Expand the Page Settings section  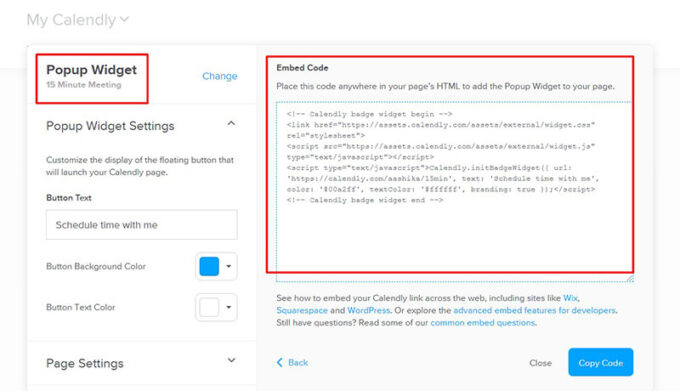[x=231, y=361]
